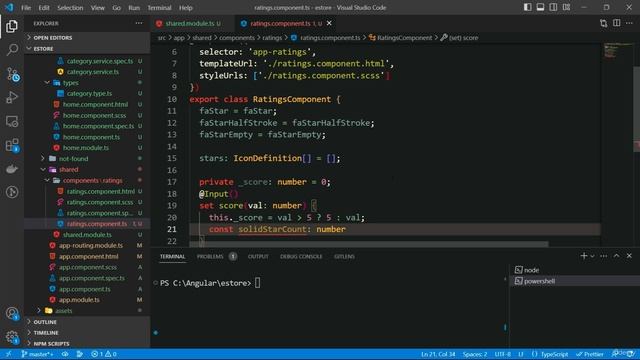Open the Source Control view

tap(12, 74)
